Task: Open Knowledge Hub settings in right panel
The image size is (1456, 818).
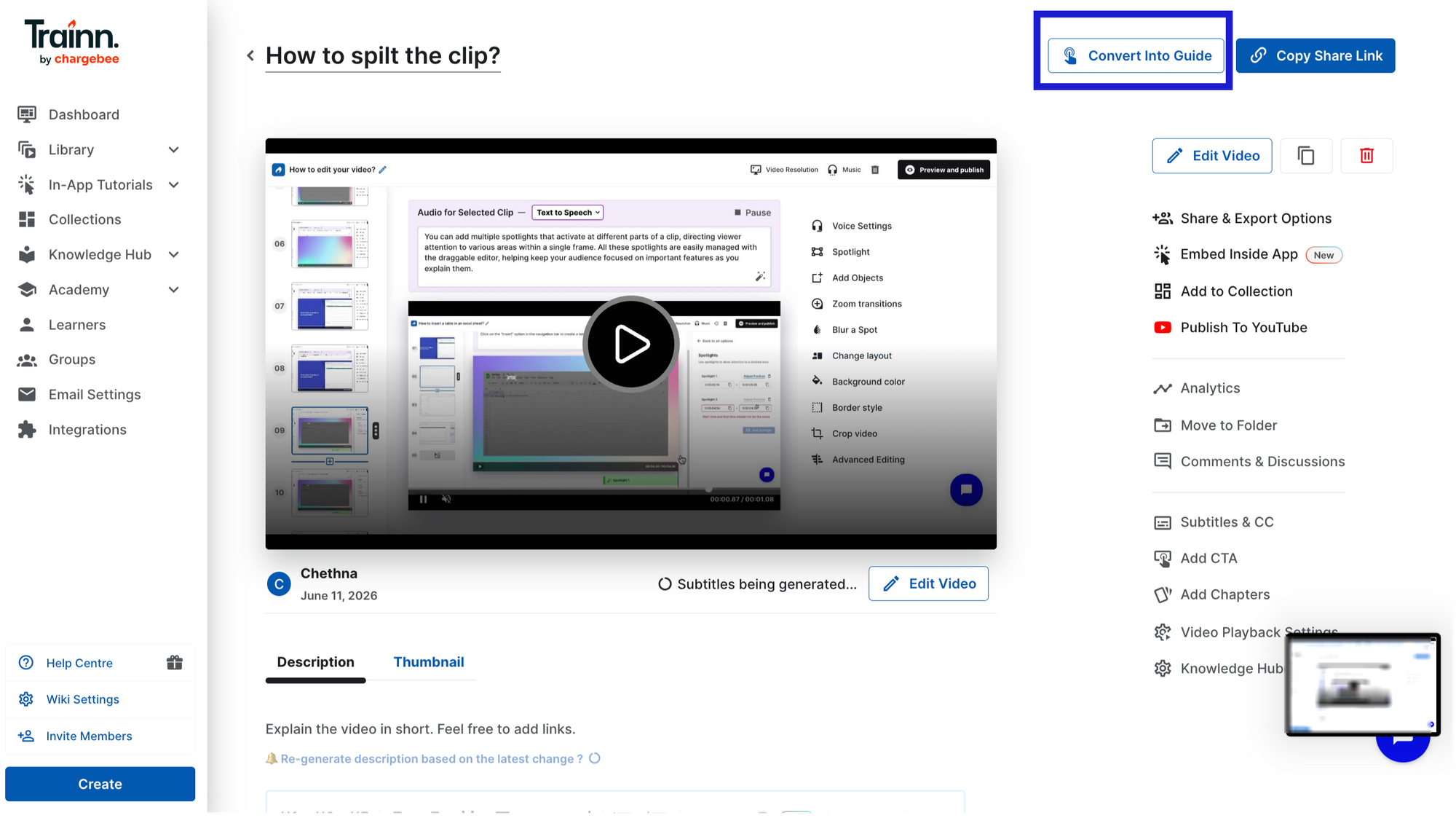Action: [1219, 669]
